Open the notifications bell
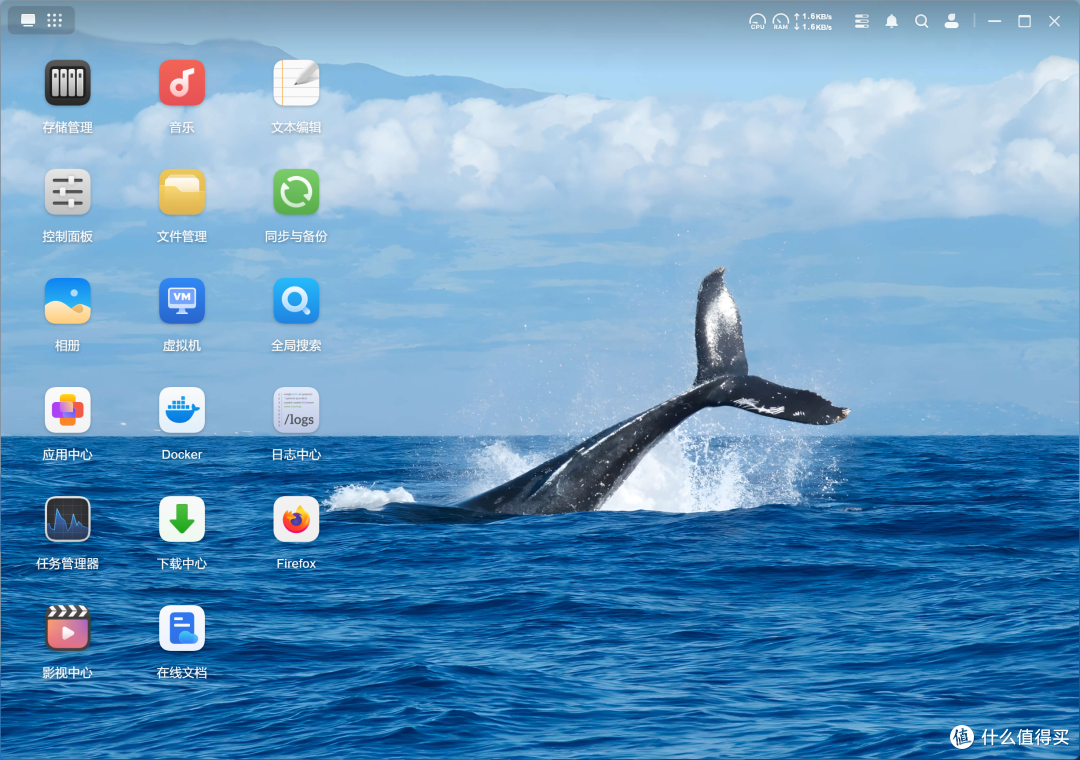 tap(891, 21)
